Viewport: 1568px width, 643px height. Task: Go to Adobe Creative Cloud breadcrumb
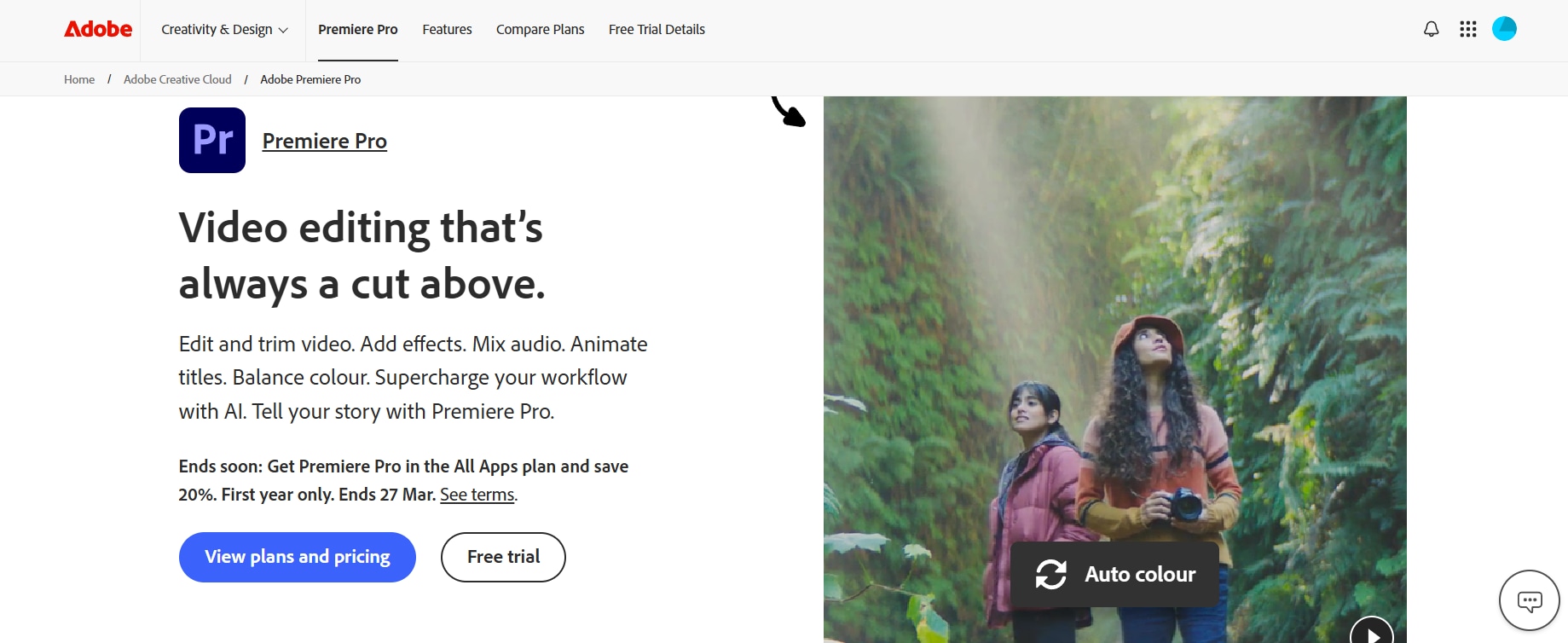(177, 79)
